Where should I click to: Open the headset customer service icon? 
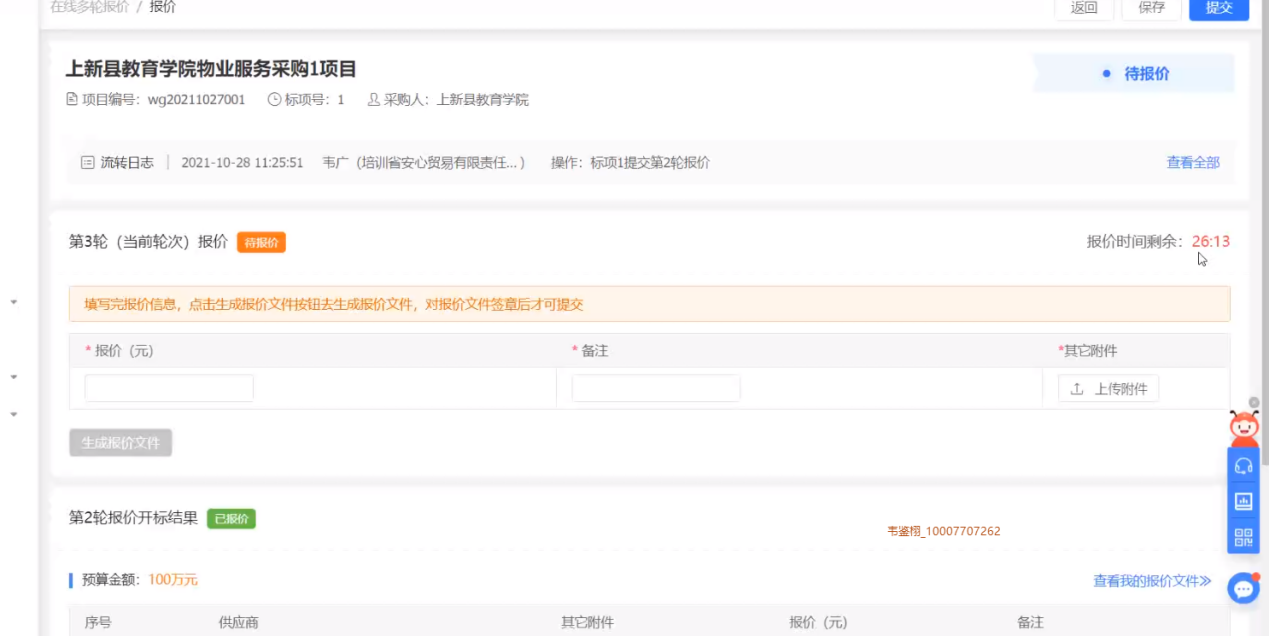[x=1243, y=465]
